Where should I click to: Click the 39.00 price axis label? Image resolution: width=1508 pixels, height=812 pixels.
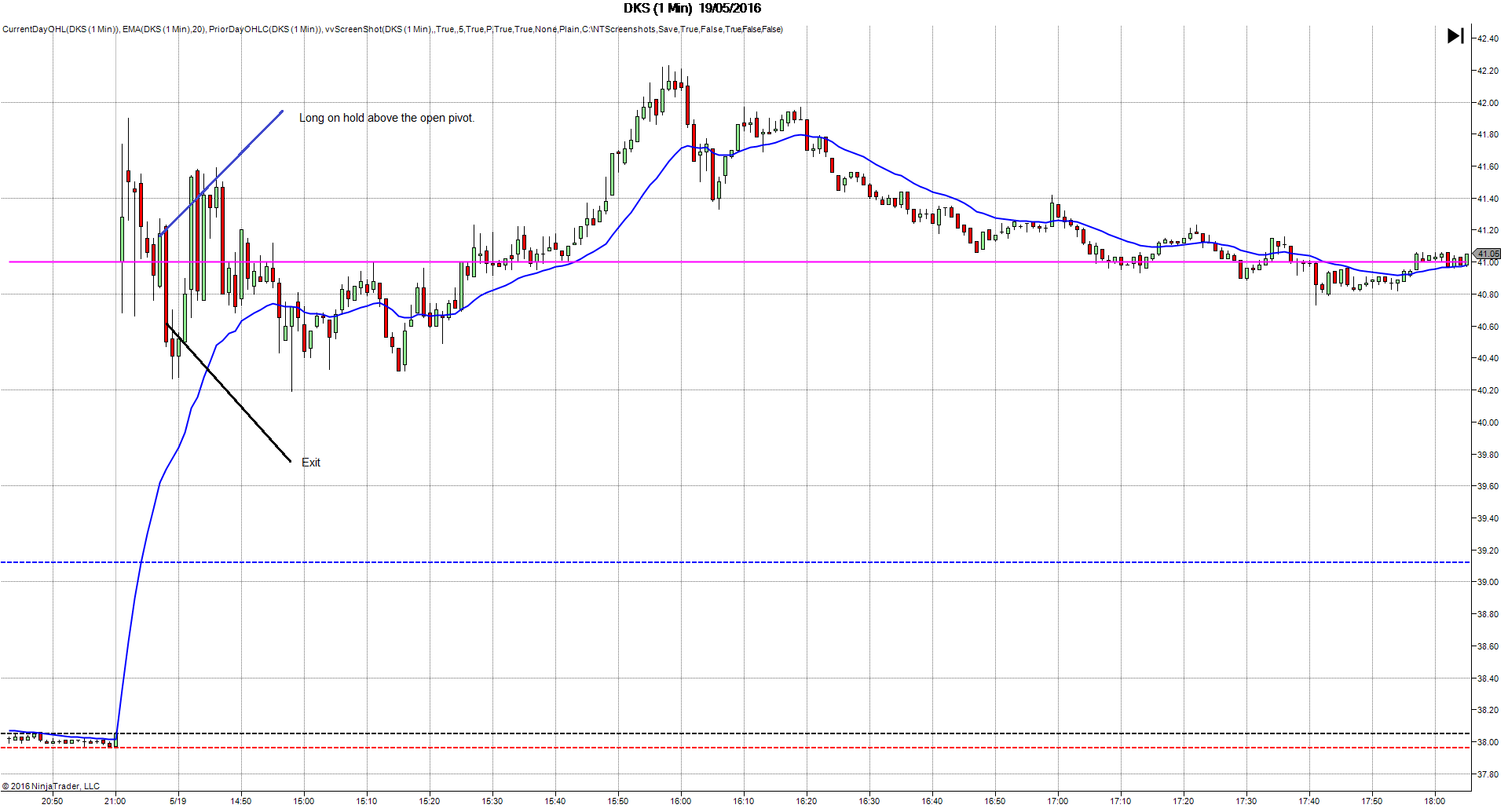(x=1488, y=582)
